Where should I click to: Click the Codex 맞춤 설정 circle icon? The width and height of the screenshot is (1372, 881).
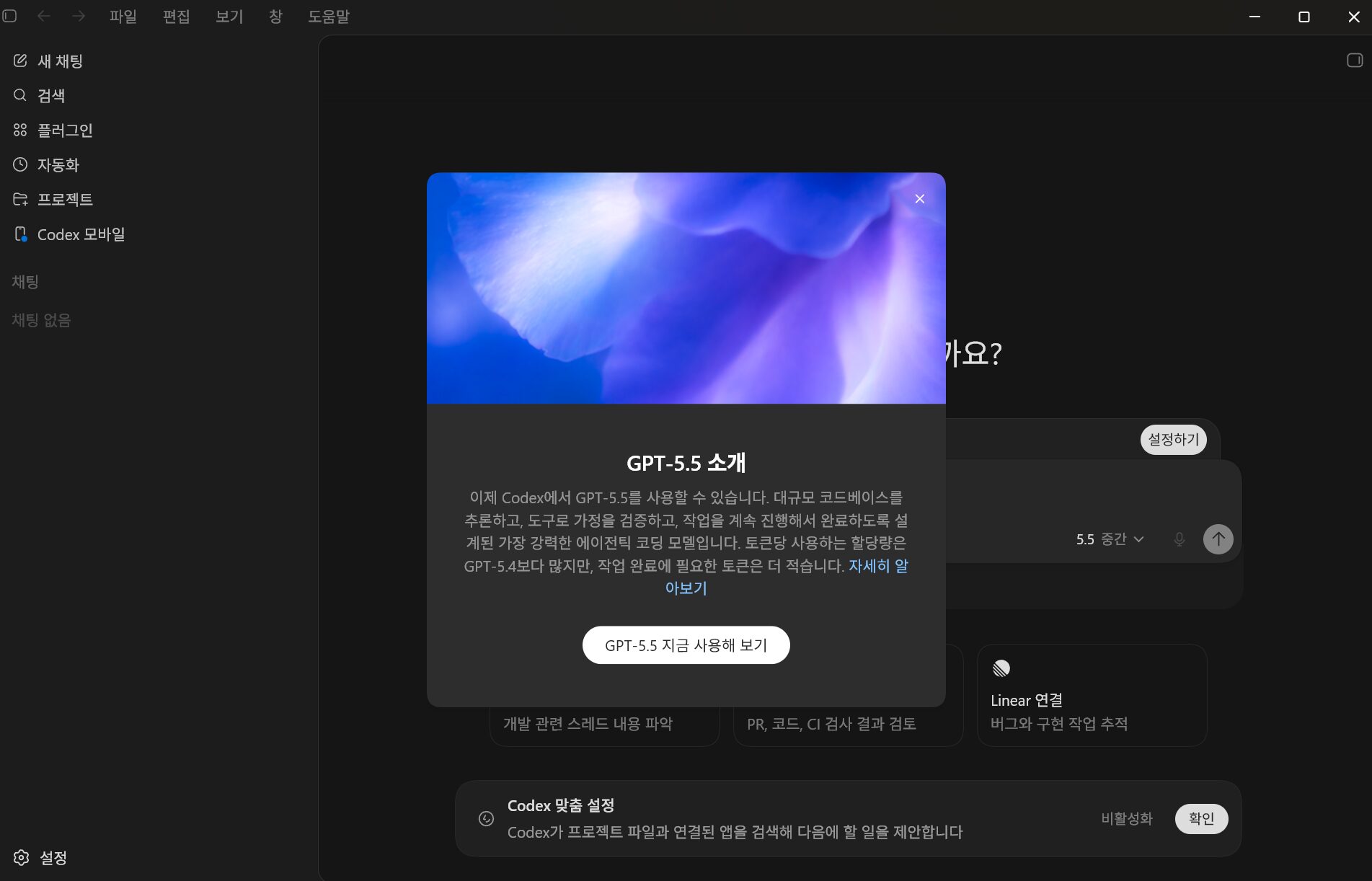coord(486,818)
